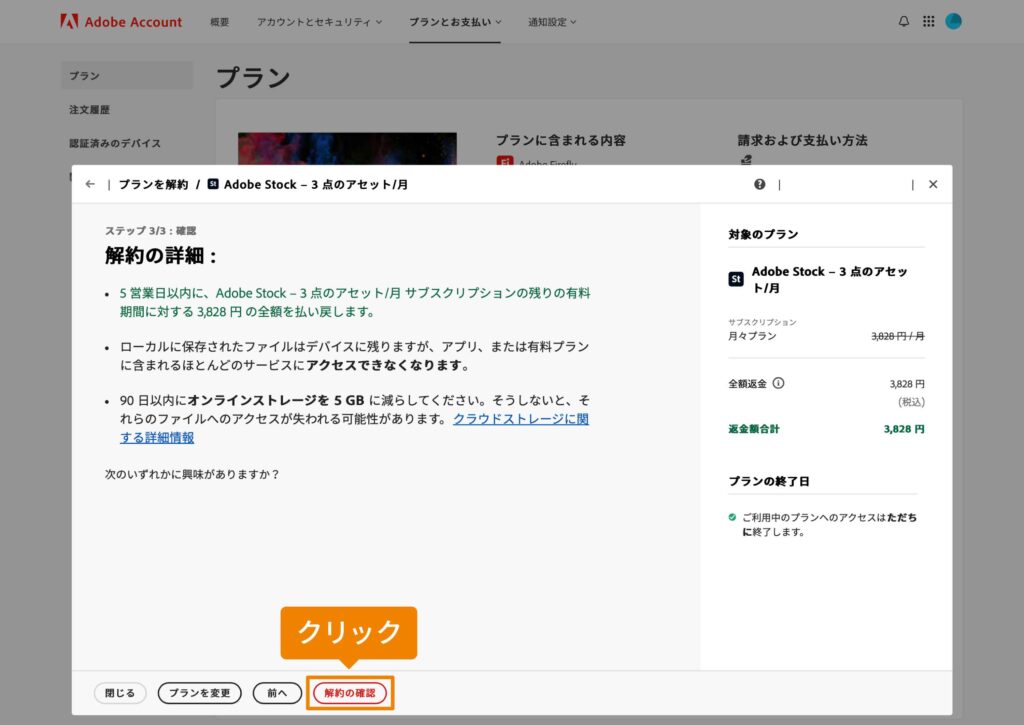
Task: Click the 返金額合計 label
Action: [754, 429]
